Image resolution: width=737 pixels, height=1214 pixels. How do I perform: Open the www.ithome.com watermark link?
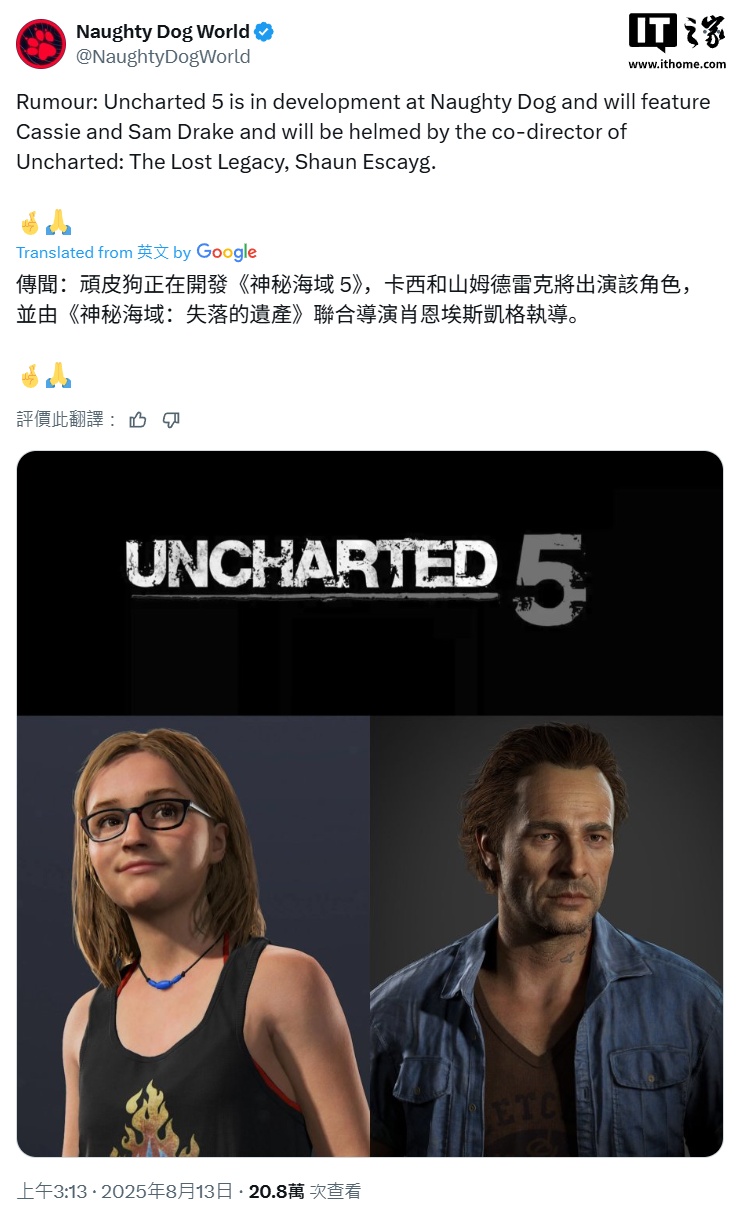coord(677,64)
